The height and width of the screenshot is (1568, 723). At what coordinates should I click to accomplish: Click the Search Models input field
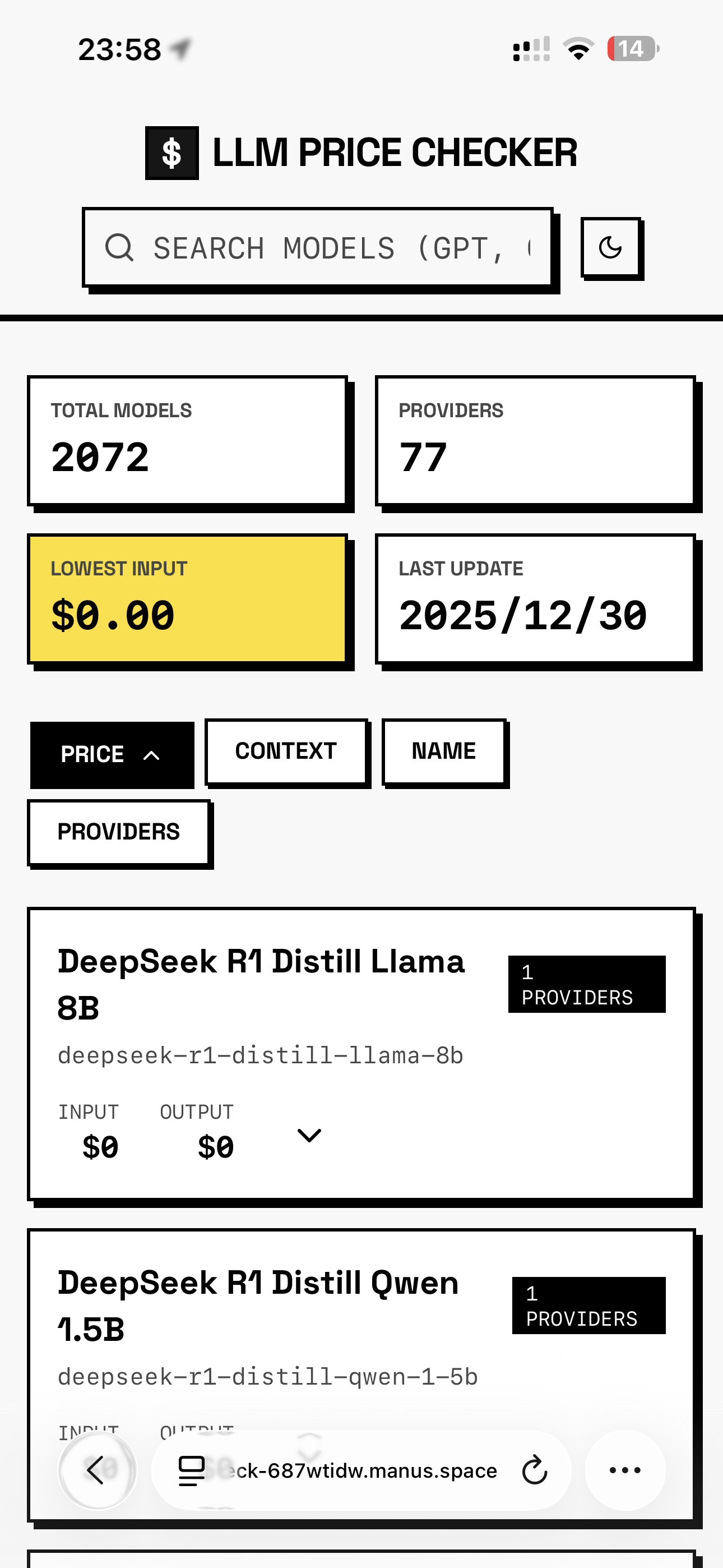[x=328, y=248]
